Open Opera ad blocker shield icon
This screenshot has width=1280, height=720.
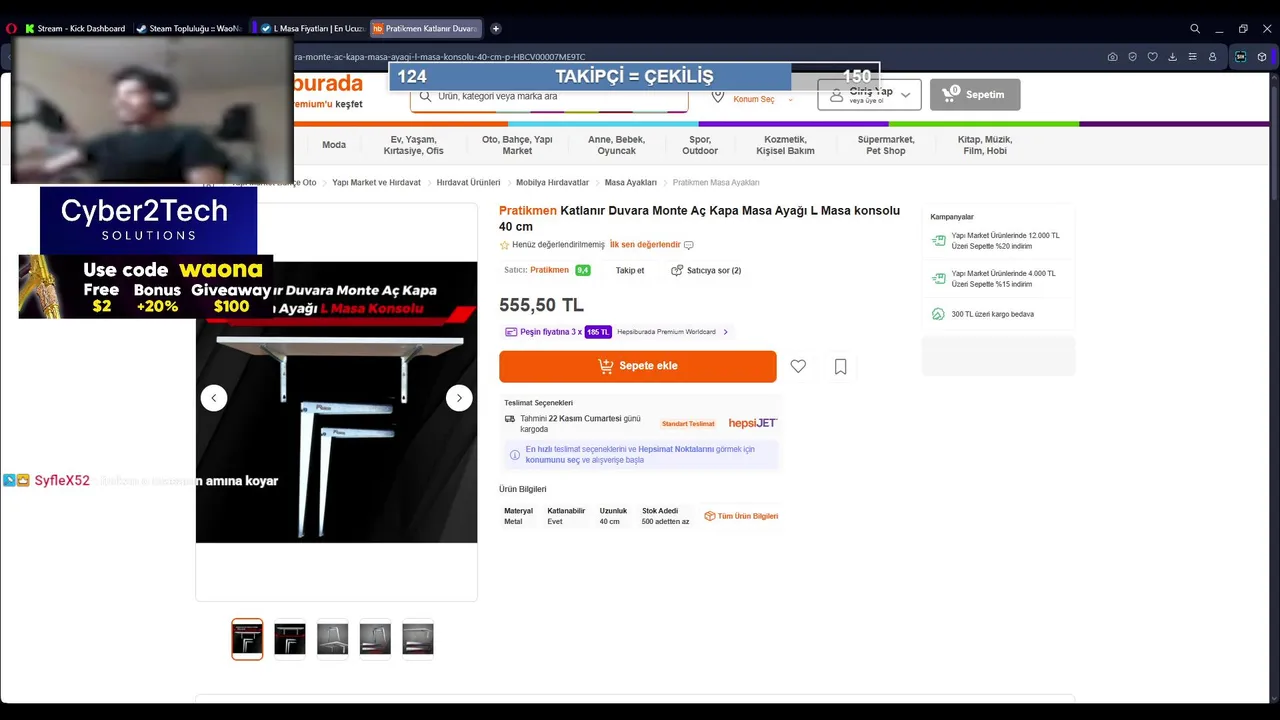pyautogui.click(x=1132, y=57)
